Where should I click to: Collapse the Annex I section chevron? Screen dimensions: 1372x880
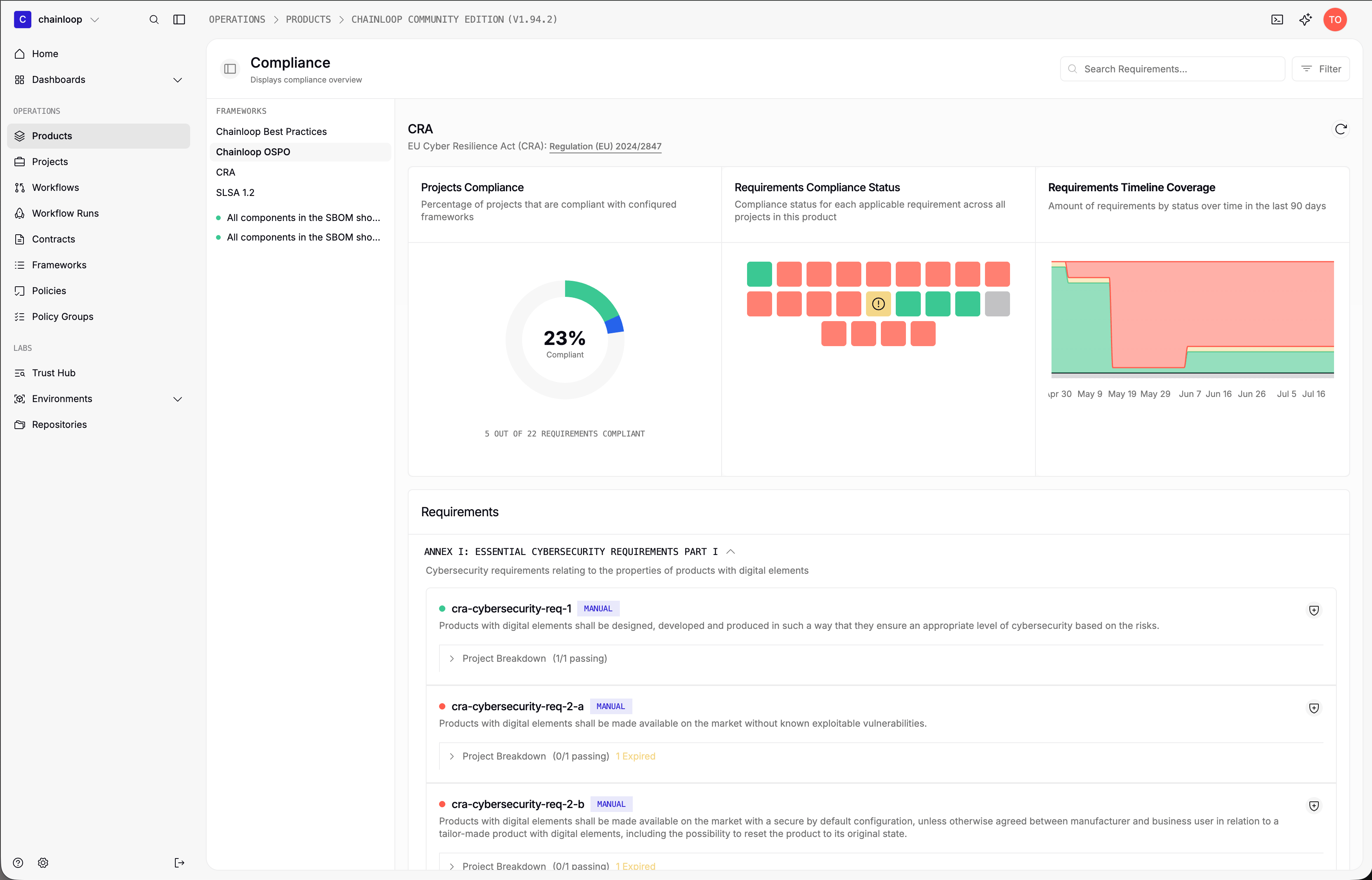[730, 551]
